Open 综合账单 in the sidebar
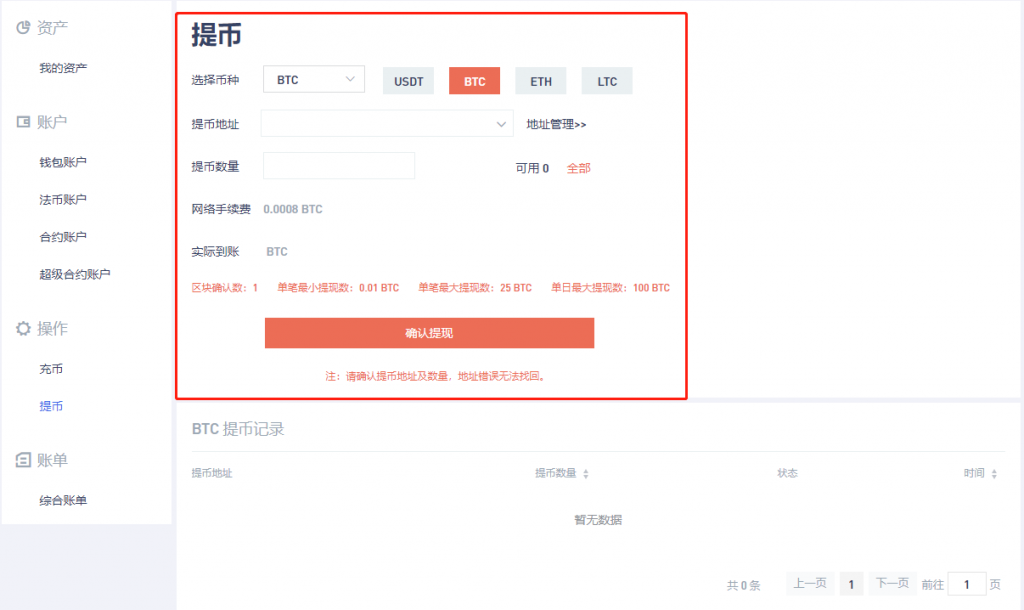Image resolution: width=1024 pixels, height=610 pixels. click(63, 500)
